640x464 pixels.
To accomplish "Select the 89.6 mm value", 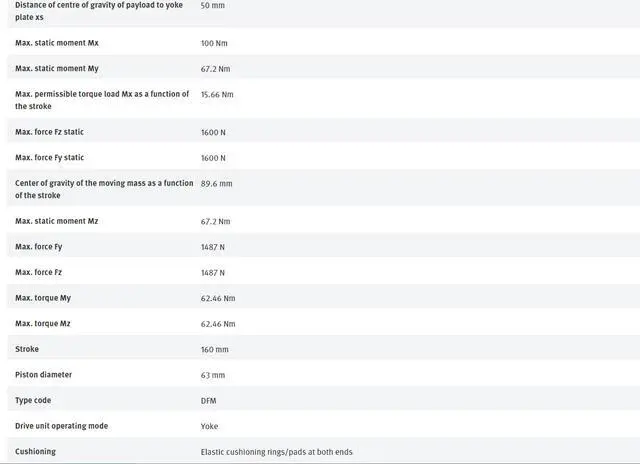I will [x=216, y=183].
